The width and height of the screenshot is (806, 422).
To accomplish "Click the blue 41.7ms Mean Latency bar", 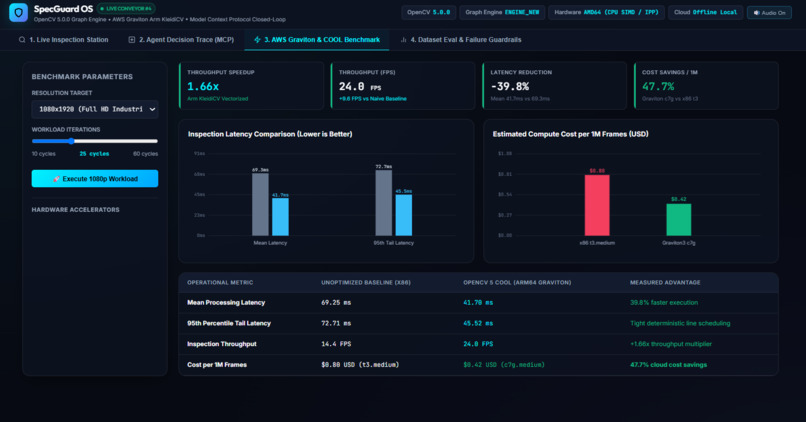I will click(x=280, y=217).
